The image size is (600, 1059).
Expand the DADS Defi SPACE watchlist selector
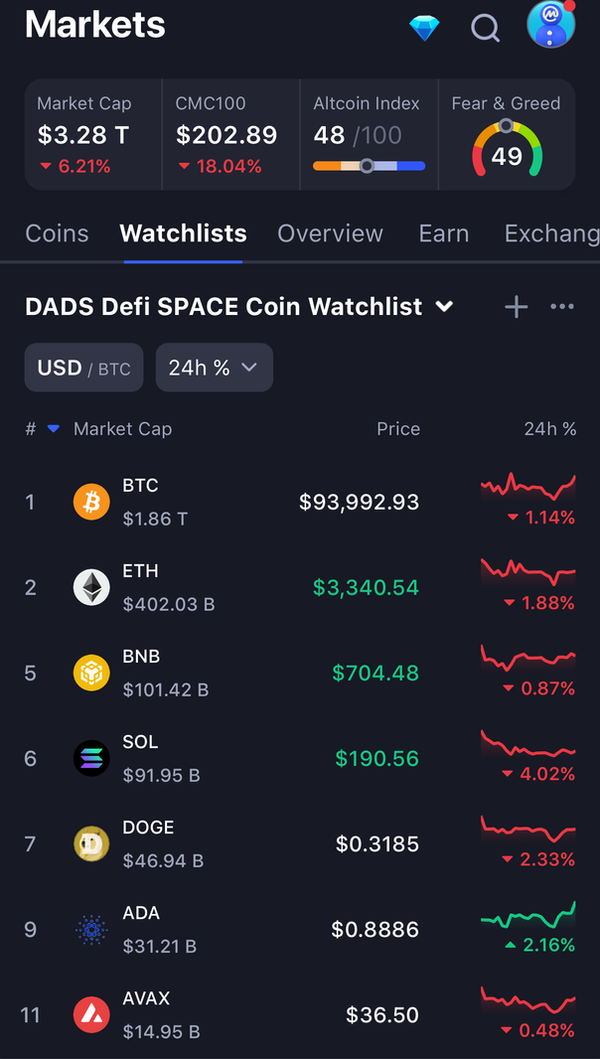(x=445, y=307)
